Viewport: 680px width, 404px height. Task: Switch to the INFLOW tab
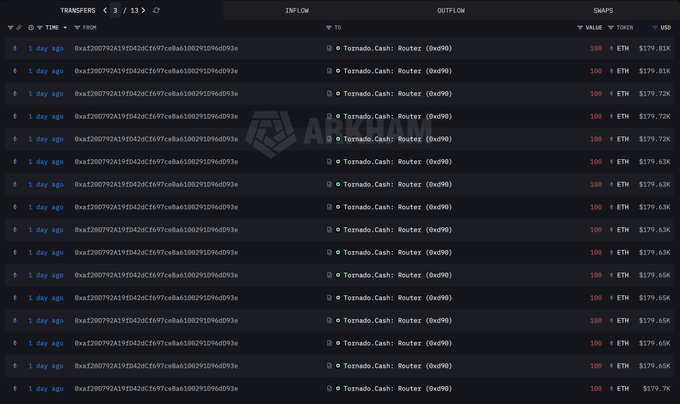pos(297,10)
